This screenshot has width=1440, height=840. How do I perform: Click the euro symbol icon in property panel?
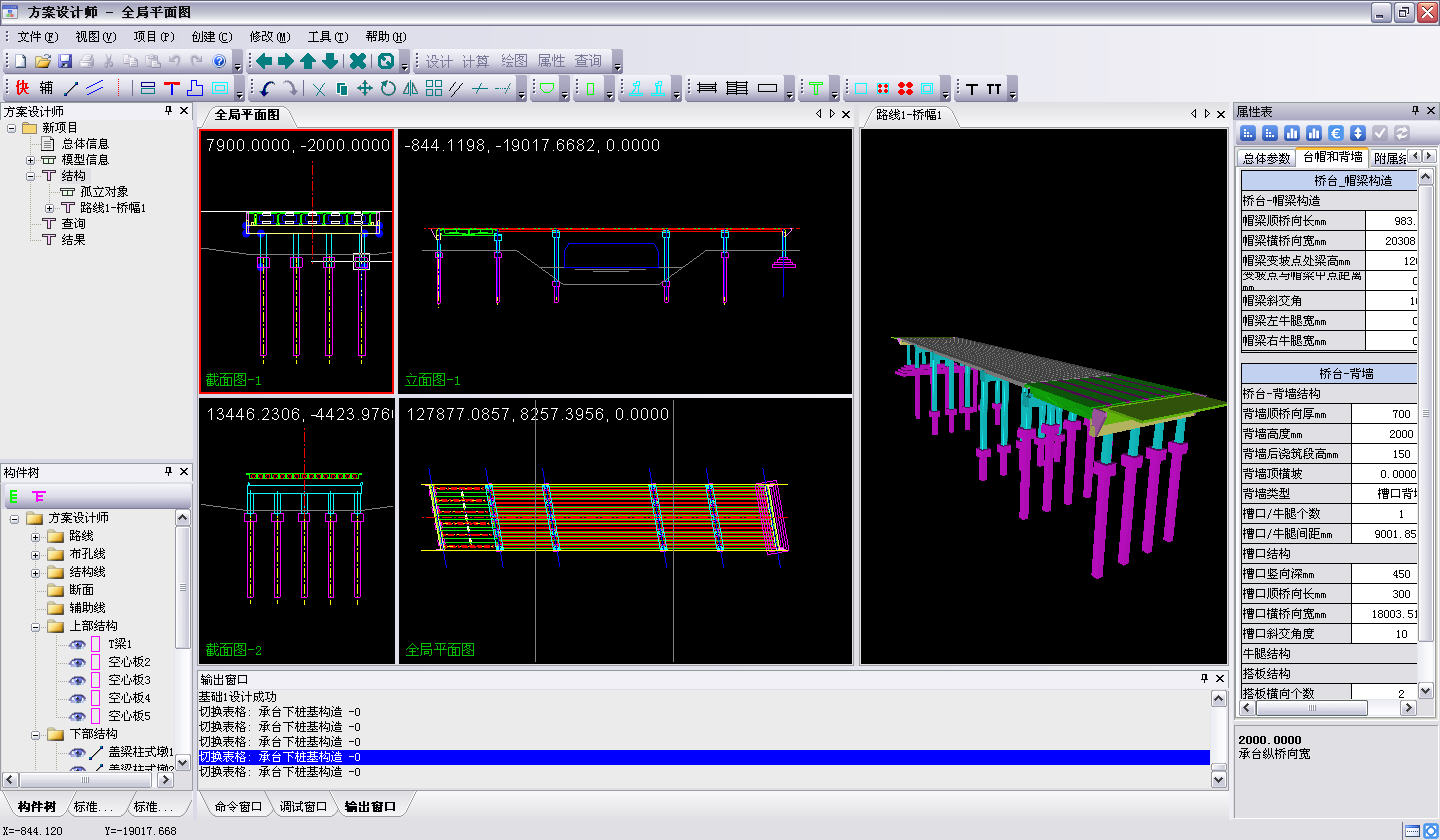[1336, 132]
